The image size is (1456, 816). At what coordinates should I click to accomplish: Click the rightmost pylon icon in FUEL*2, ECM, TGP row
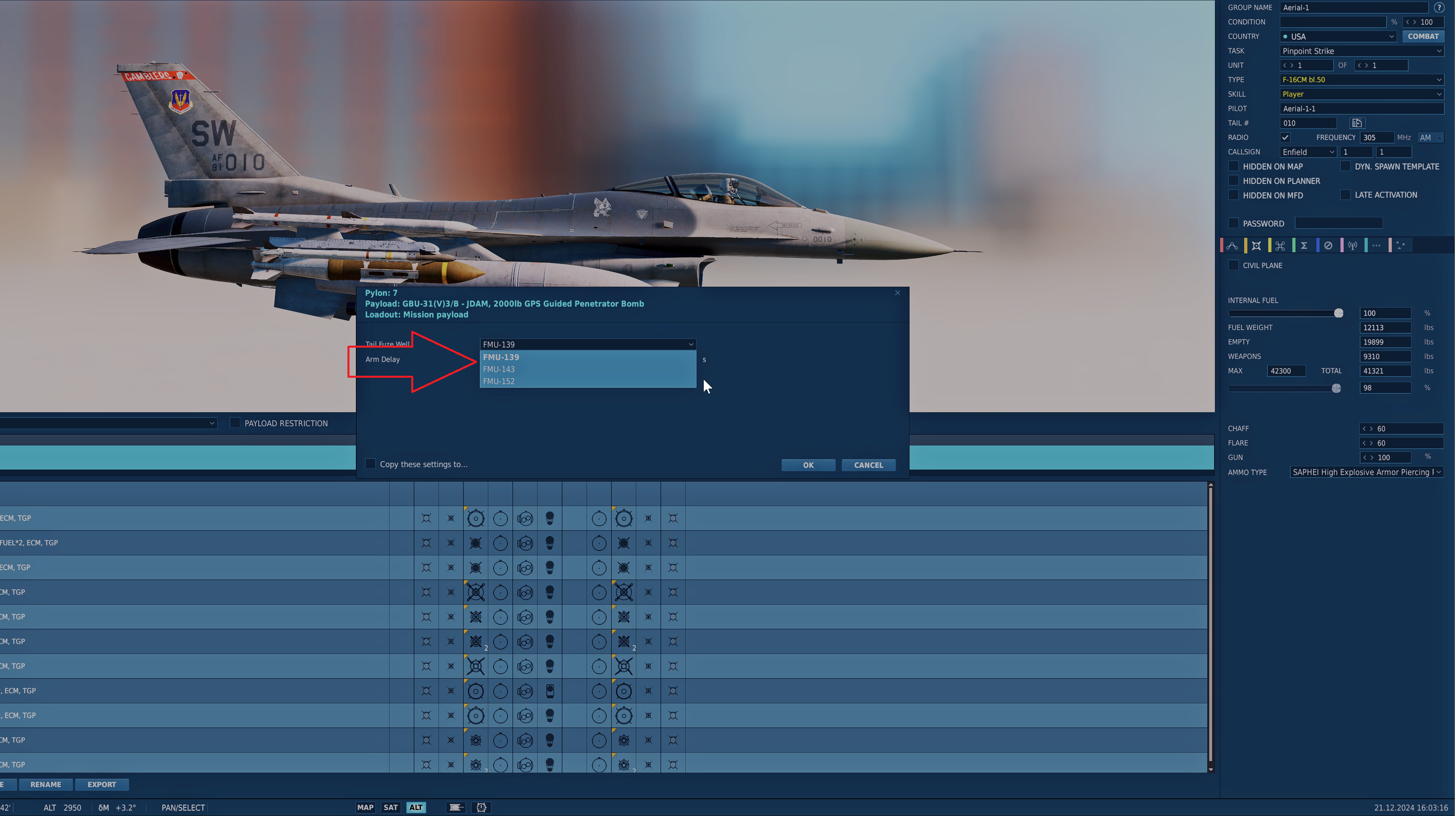click(673, 543)
